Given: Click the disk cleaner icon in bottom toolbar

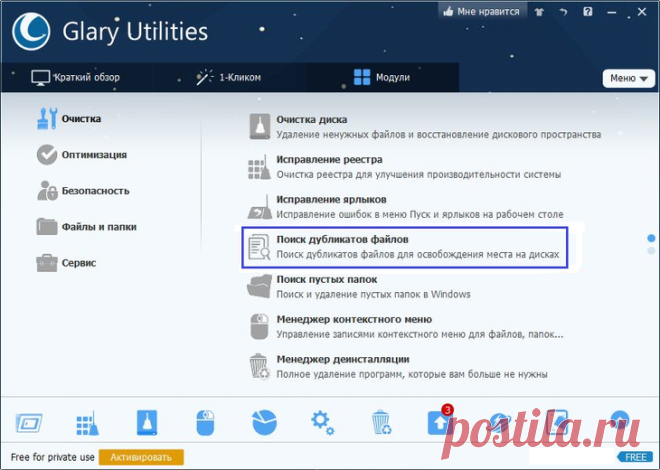Looking at the screenshot, I should (x=147, y=422).
